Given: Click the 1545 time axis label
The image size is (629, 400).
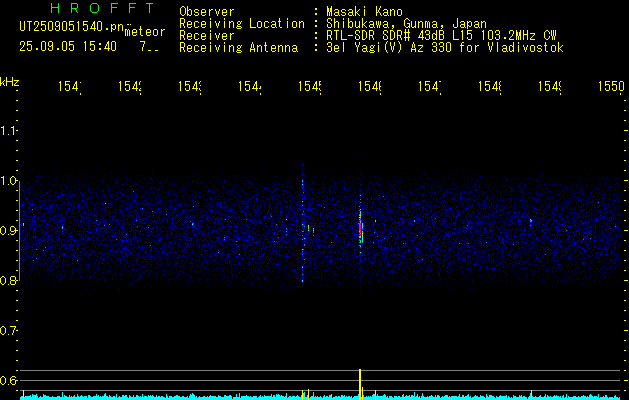Looking at the screenshot, I should click(310, 86).
